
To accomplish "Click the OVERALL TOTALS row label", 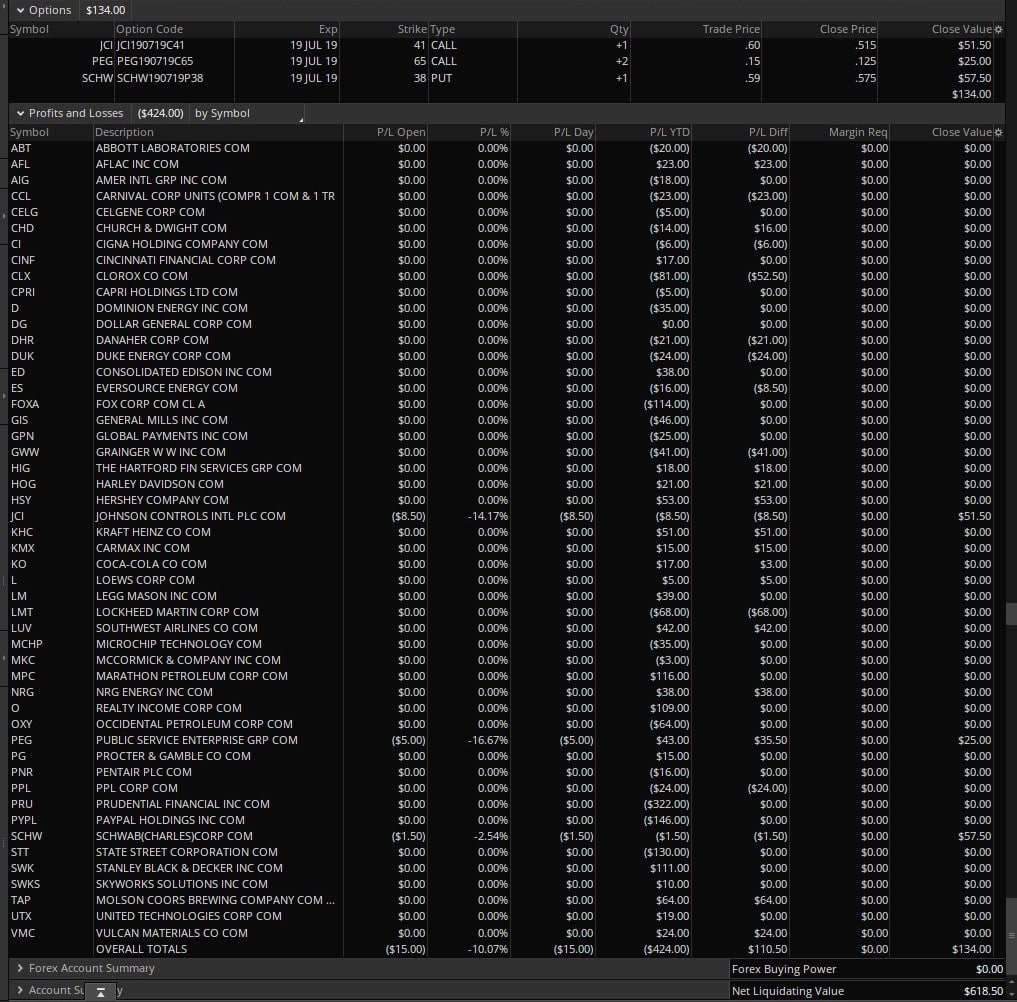I will 141,949.
